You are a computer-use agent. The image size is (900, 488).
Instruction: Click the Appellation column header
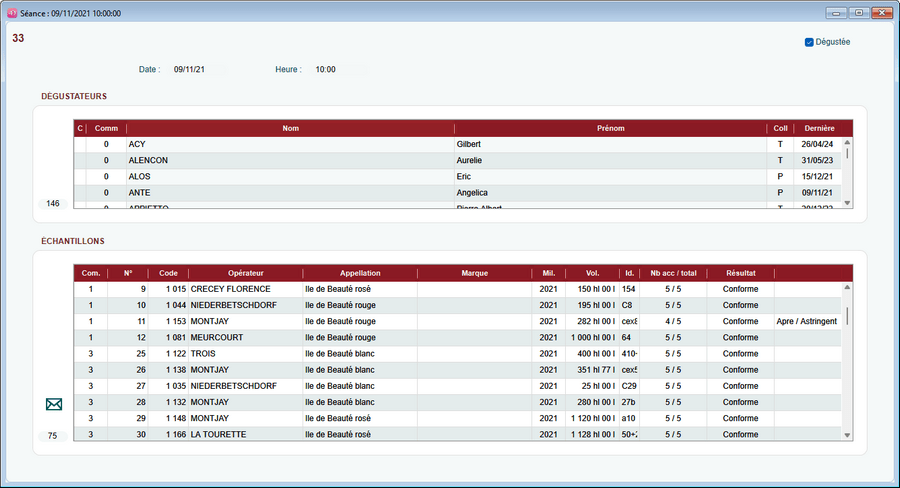pos(359,272)
